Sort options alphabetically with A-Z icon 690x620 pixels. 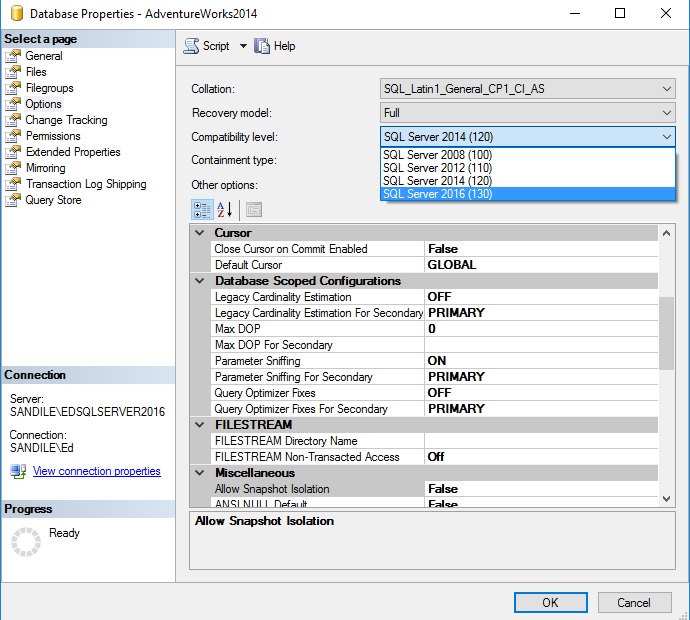(x=225, y=209)
